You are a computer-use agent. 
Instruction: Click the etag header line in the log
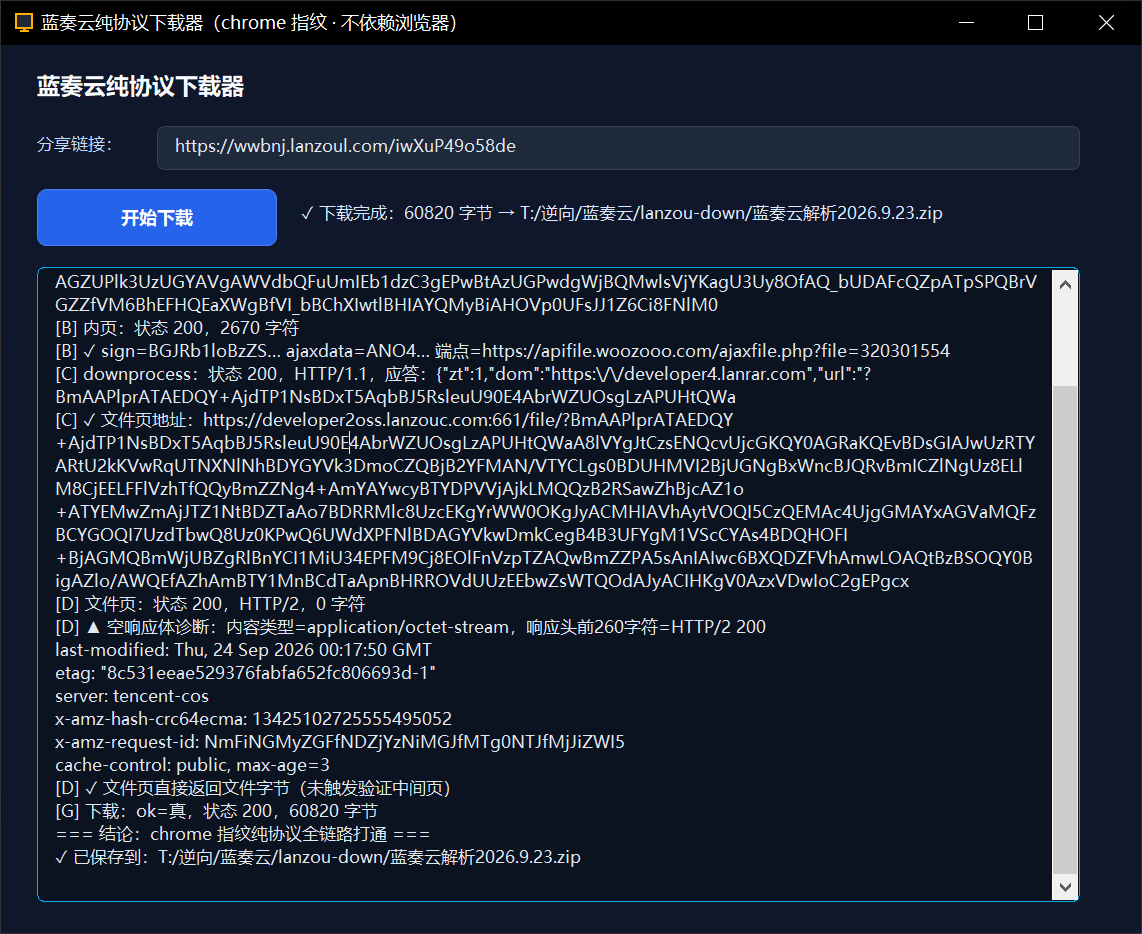245,673
